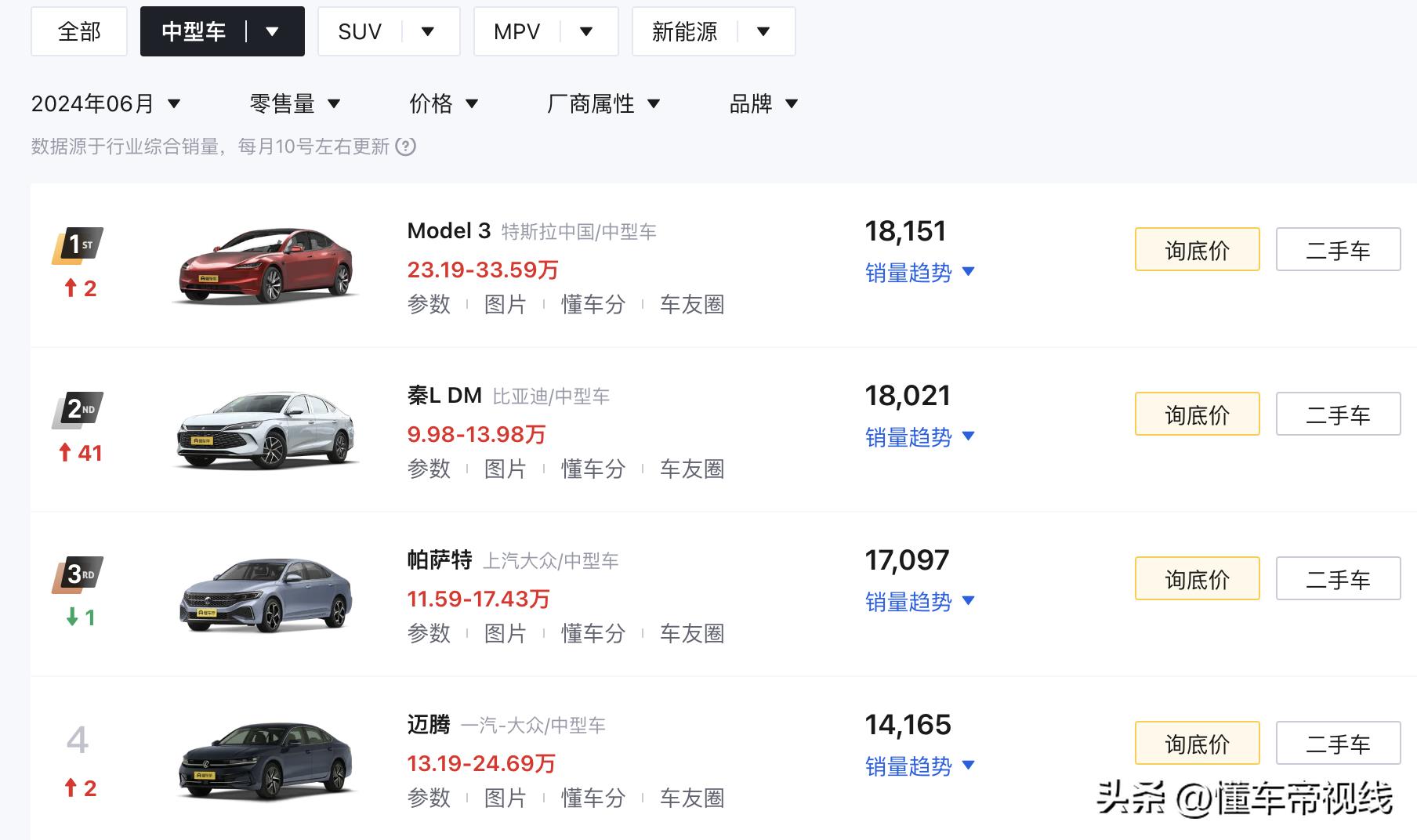View 图片 for 秦L DM

tap(505, 469)
